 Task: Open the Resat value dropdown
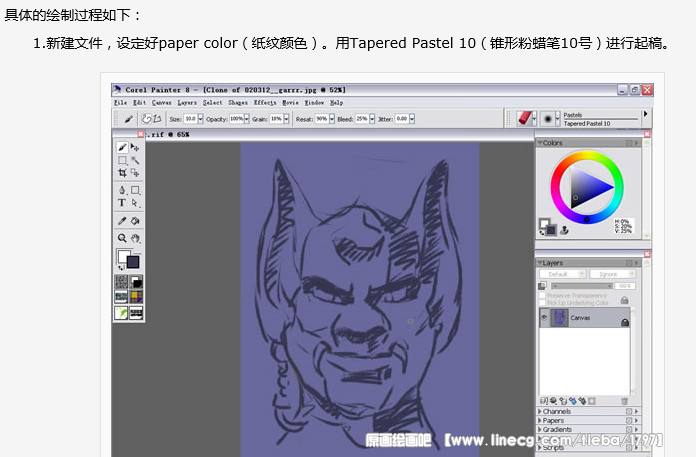pos(332,119)
